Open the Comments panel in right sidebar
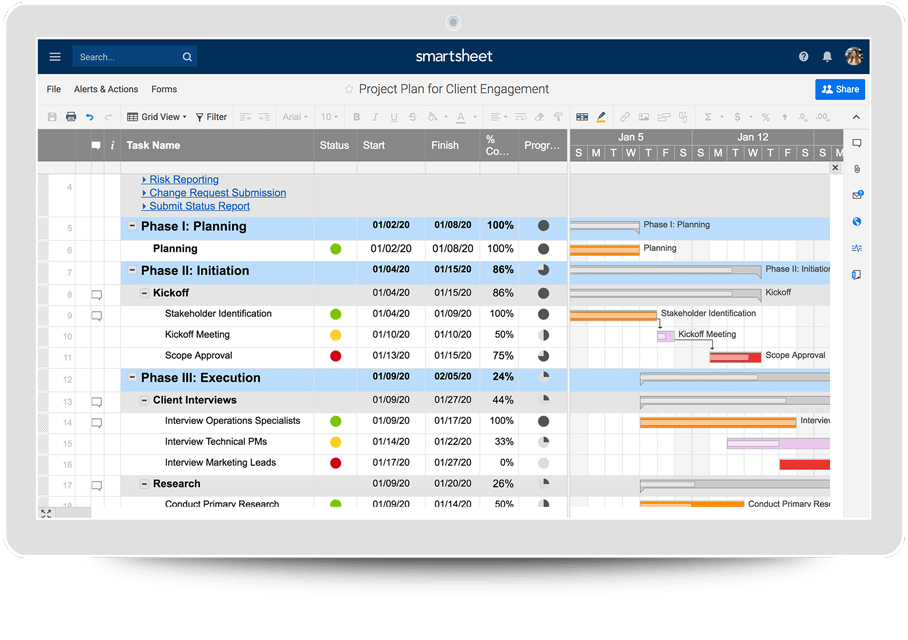 (856, 144)
